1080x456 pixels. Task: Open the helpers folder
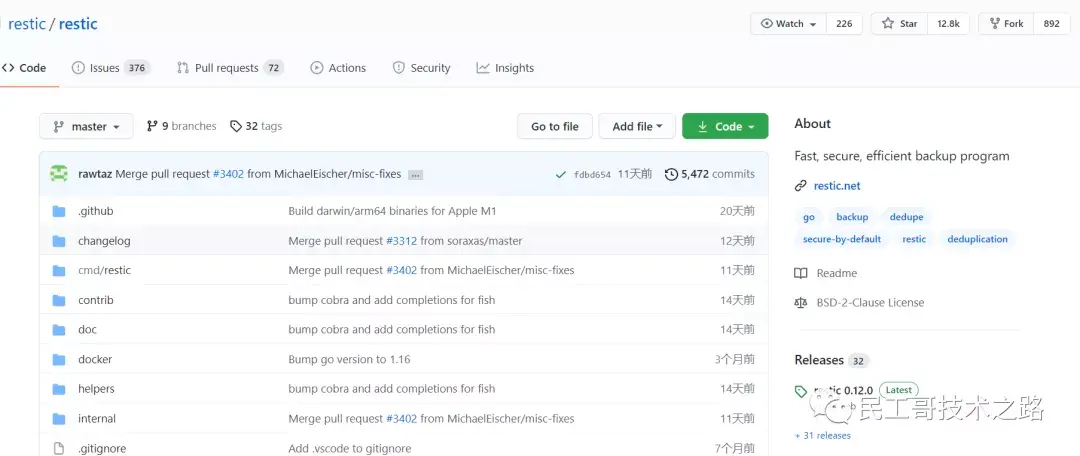click(x=96, y=389)
